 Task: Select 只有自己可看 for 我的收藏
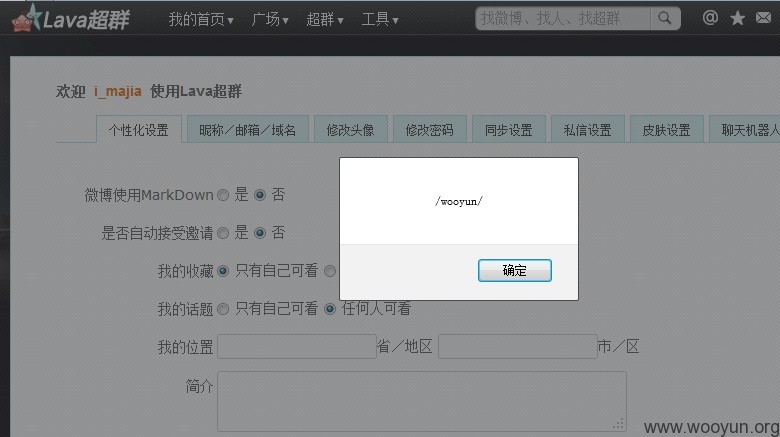coord(223,271)
